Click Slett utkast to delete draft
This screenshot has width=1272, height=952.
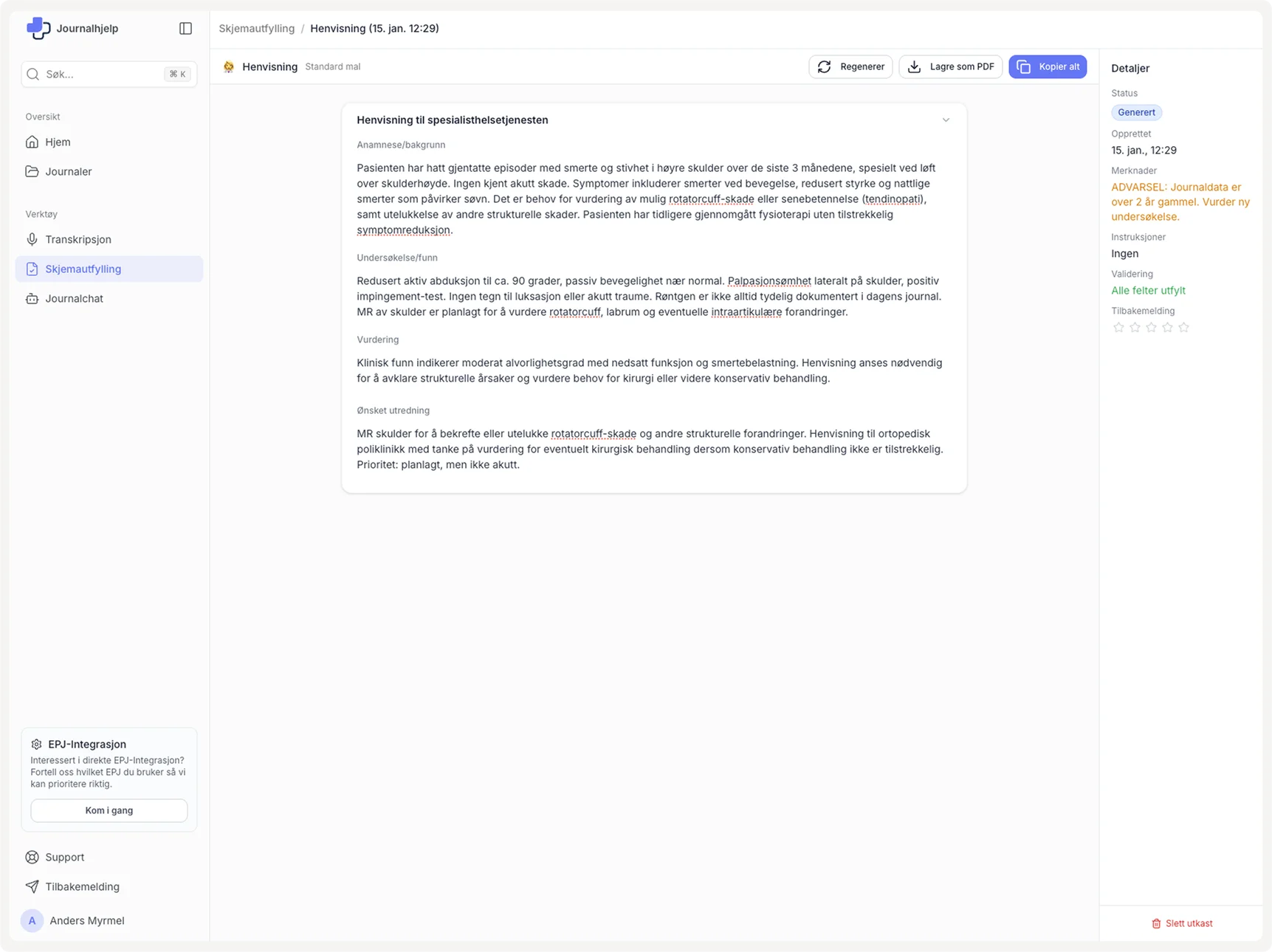point(1181,923)
